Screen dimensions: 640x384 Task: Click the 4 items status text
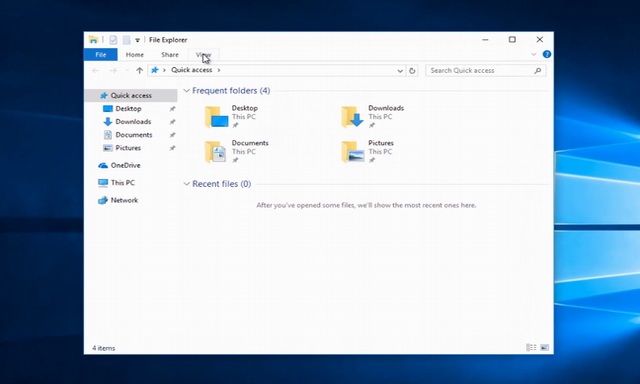104,348
